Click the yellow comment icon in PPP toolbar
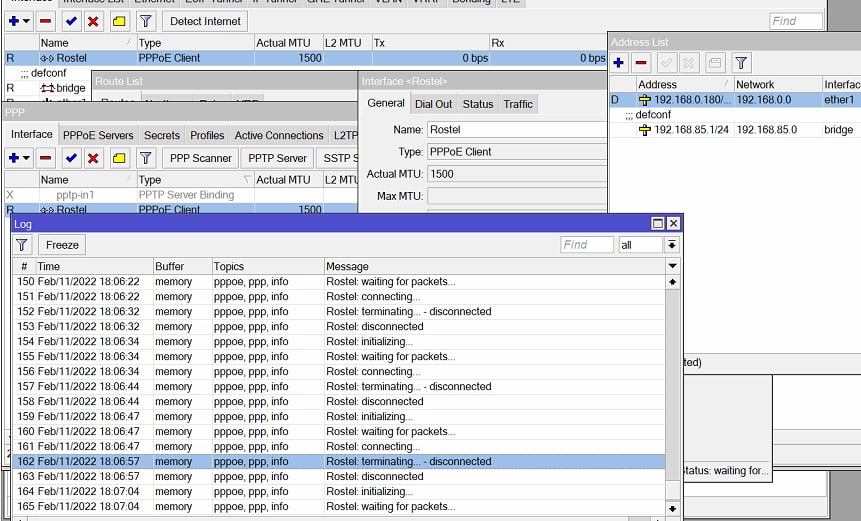This screenshot has width=861, height=521. [x=119, y=158]
